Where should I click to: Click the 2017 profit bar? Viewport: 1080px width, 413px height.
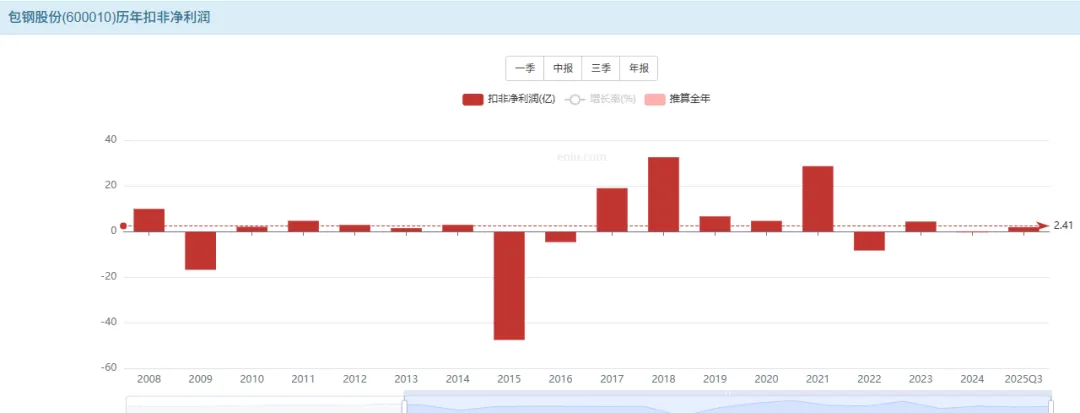[612, 210]
